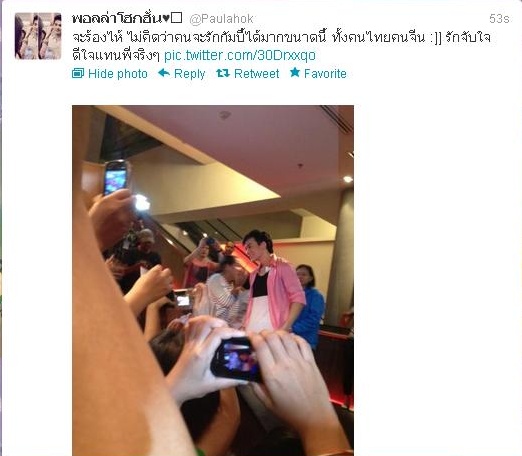
Task: Click the Hide photo image icon
Action: pyautogui.click(x=78, y=73)
